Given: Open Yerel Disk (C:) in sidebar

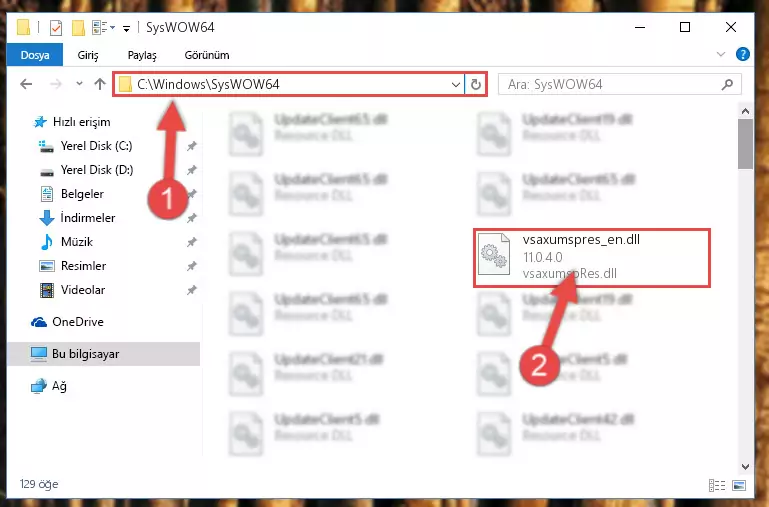Looking at the screenshot, I should tap(96, 146).
